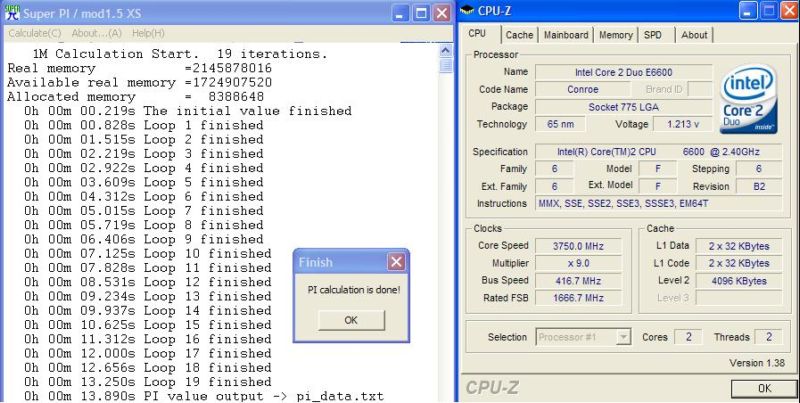Click the L1 Data value 2 x 32 KBytes
The image size is (800, 403).
pyautogui.click(x=739, y=246)
